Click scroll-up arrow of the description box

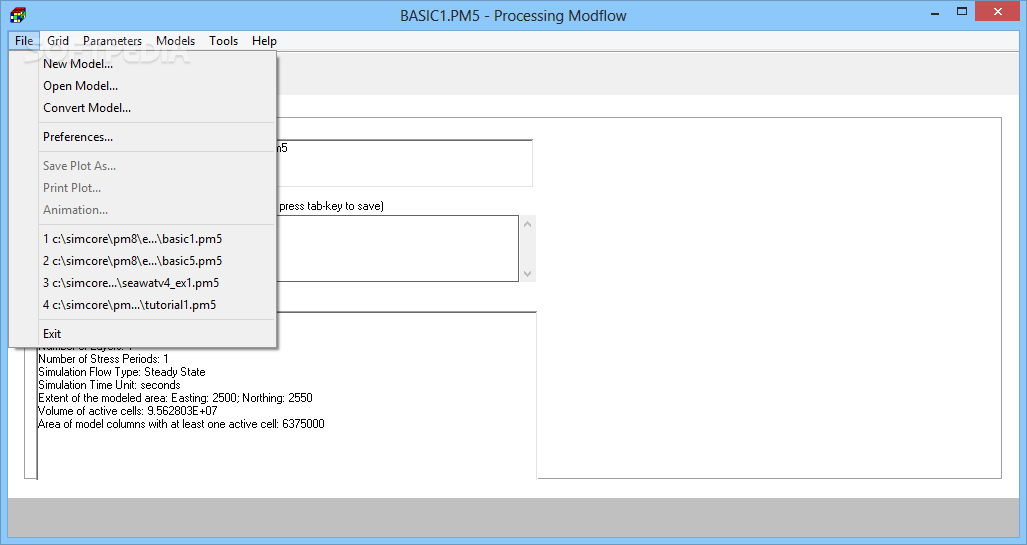click(x=527, y=224)
